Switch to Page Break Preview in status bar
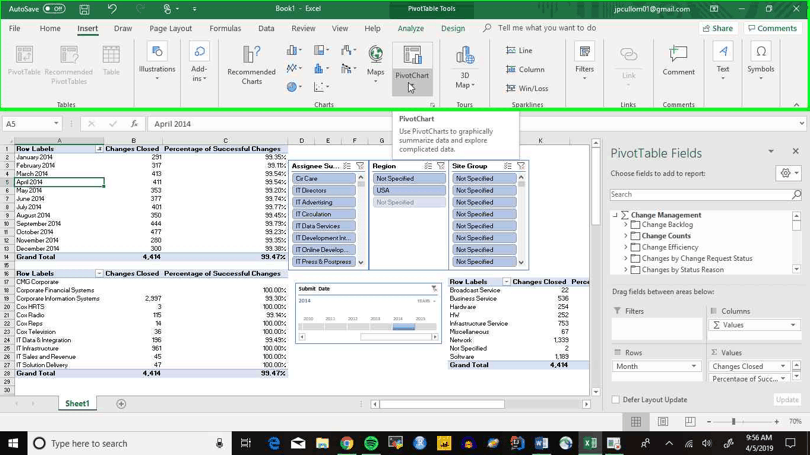 pos(689,422)
